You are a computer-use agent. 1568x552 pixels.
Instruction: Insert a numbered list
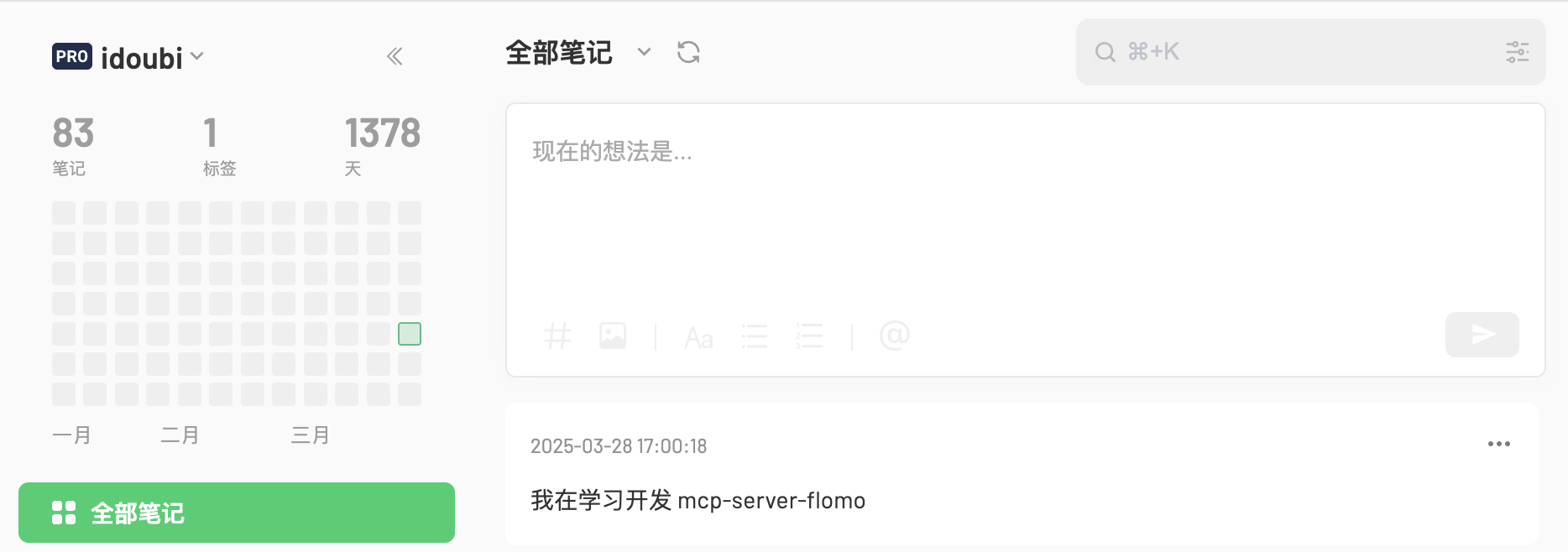[809, 336]
